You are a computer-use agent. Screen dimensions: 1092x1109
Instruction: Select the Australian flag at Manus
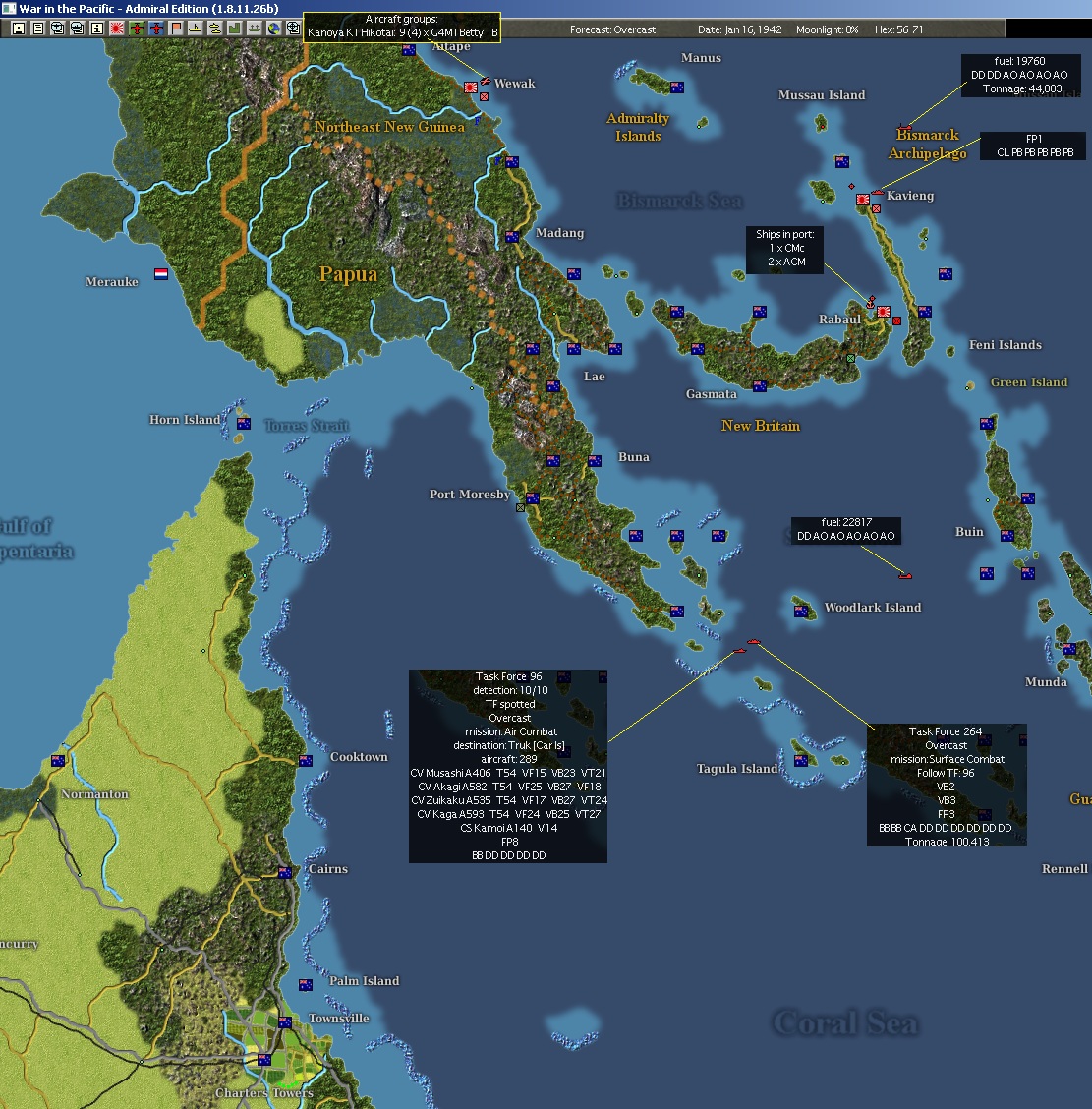coord(677,88)
